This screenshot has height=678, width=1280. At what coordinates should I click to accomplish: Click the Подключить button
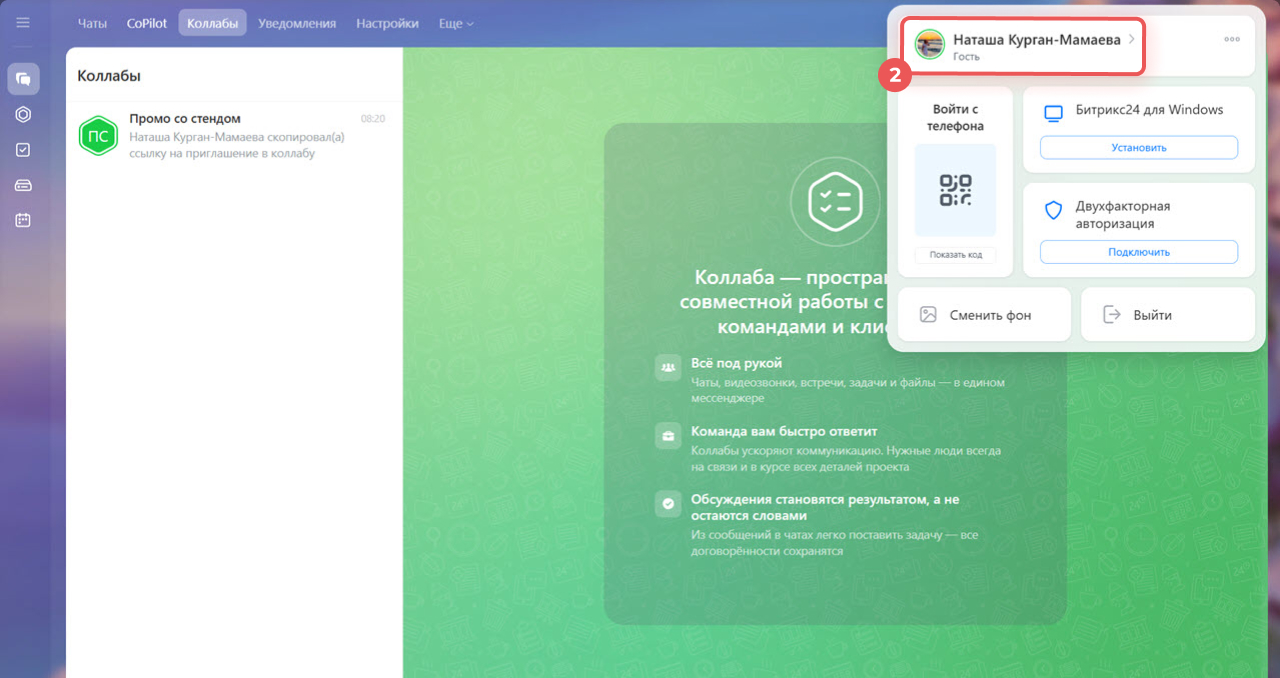[x=1139, y=252]
